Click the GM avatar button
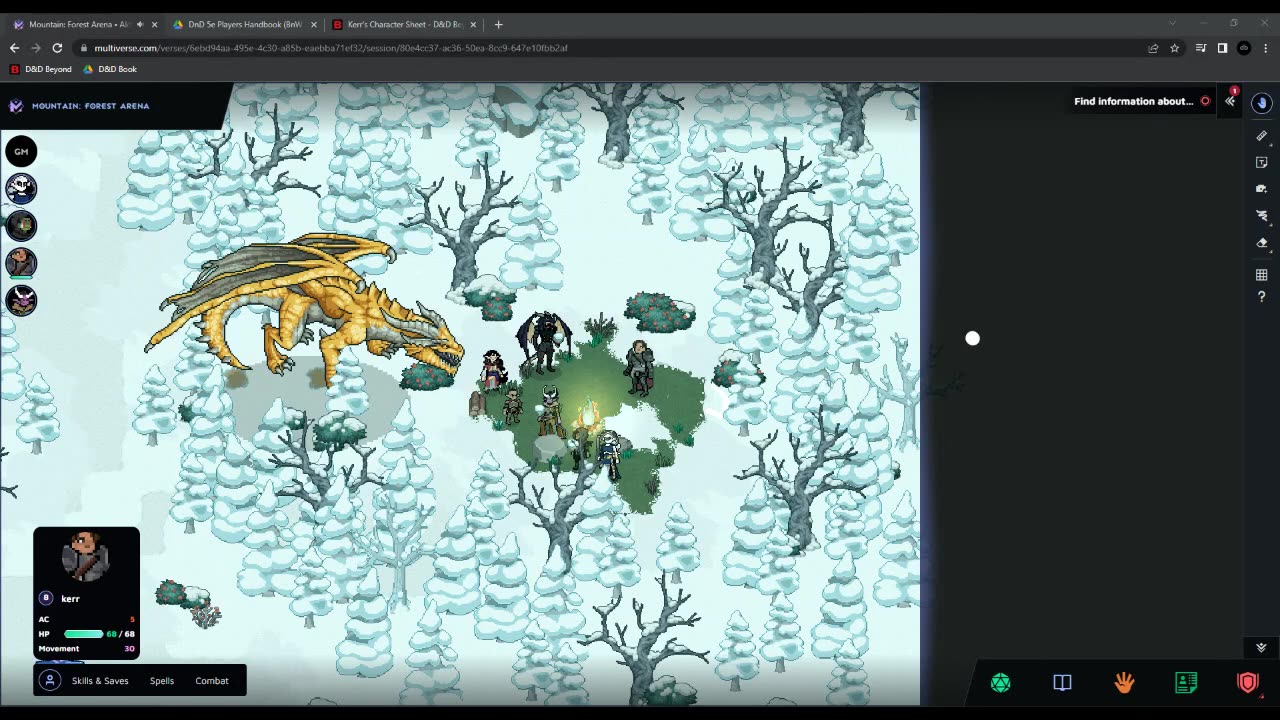Screen dimensions: 1280x720 (21, 151)
